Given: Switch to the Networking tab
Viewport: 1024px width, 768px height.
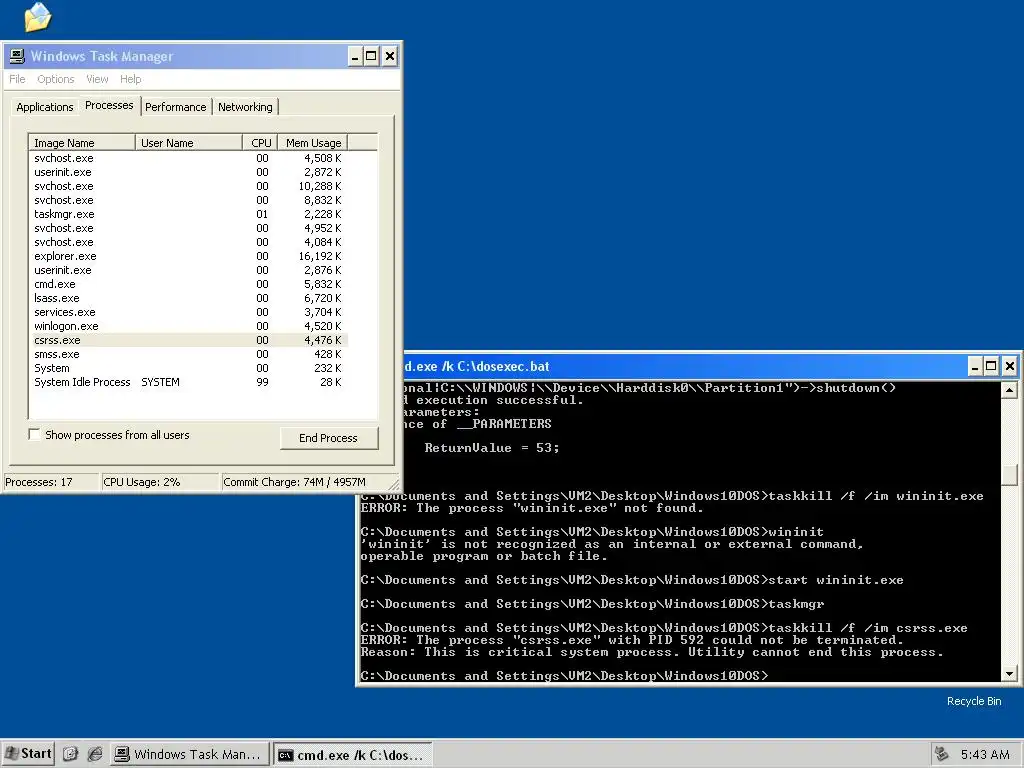Looking at the screenshot, I should 246,107.
